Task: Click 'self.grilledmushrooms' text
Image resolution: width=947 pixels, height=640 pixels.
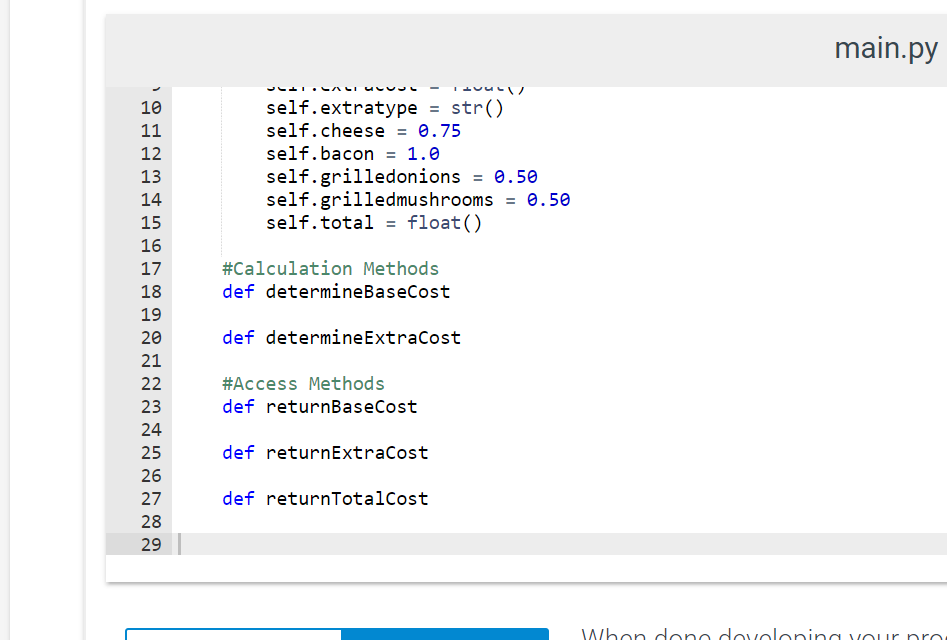Action: tap(379, 200)
